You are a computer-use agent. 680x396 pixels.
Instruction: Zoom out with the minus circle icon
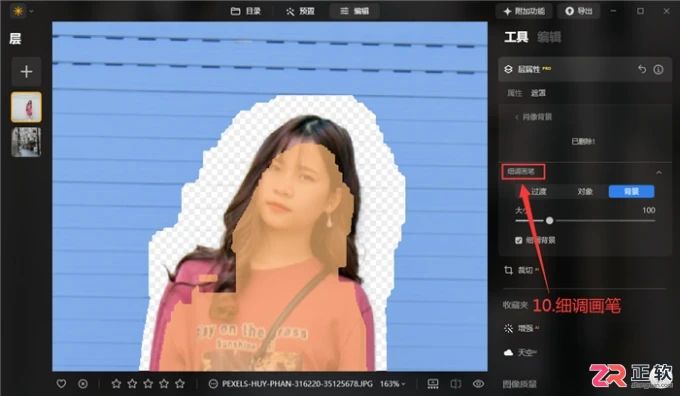coord(213,384)
